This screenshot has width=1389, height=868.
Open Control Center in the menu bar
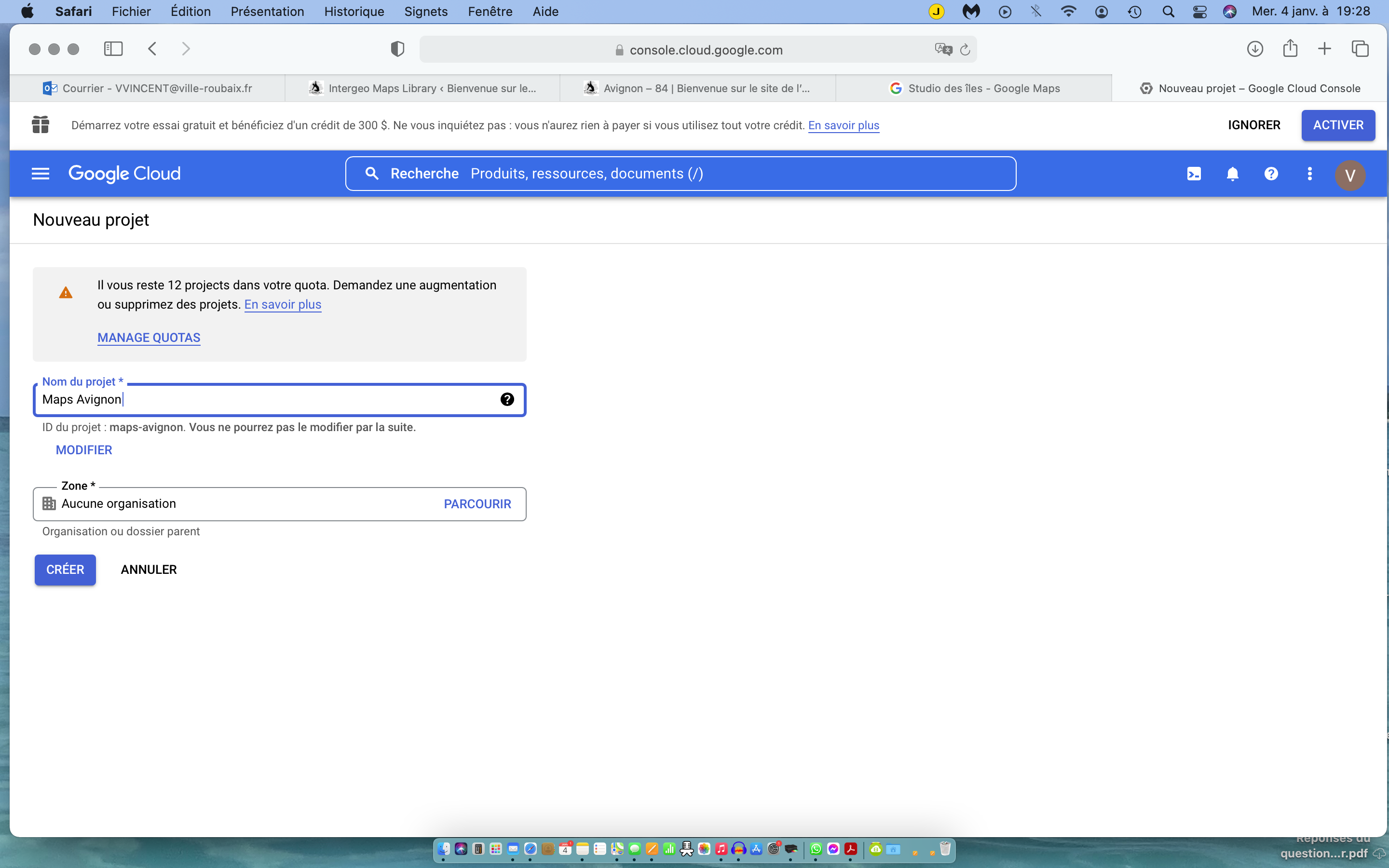click(1199, 12)
